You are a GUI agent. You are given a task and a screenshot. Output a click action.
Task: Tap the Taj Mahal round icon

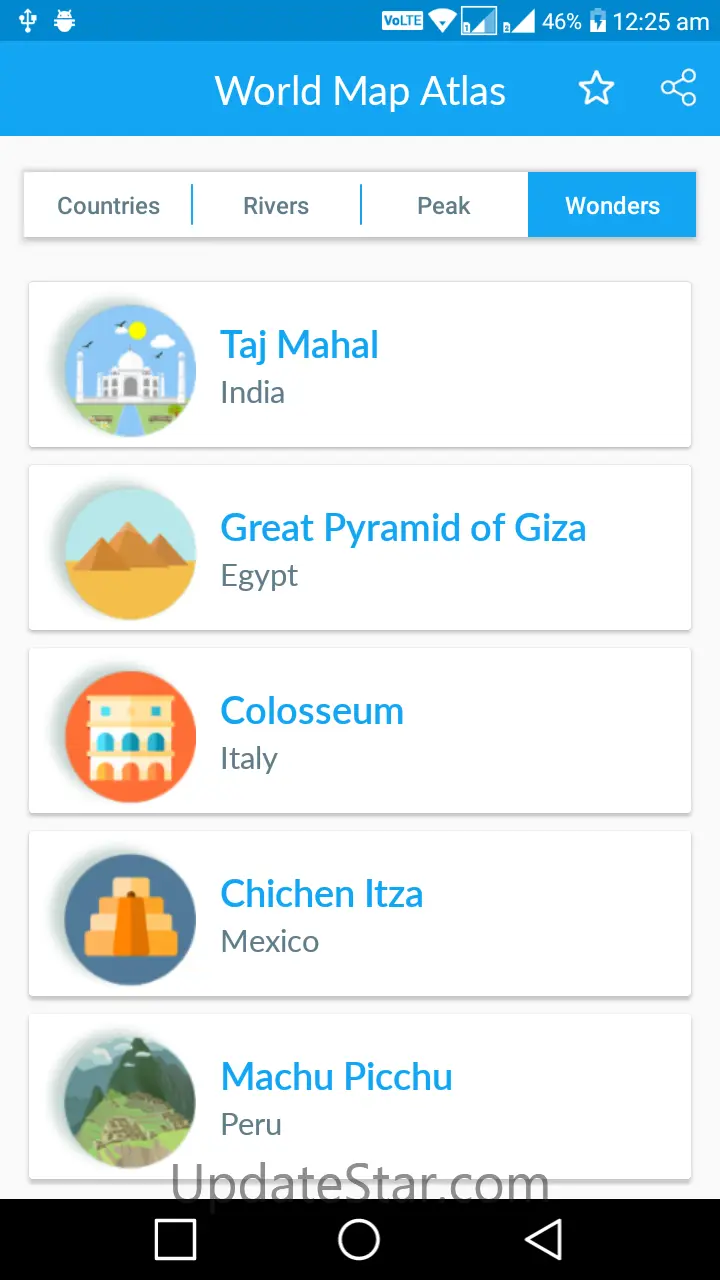coord(130,369)
